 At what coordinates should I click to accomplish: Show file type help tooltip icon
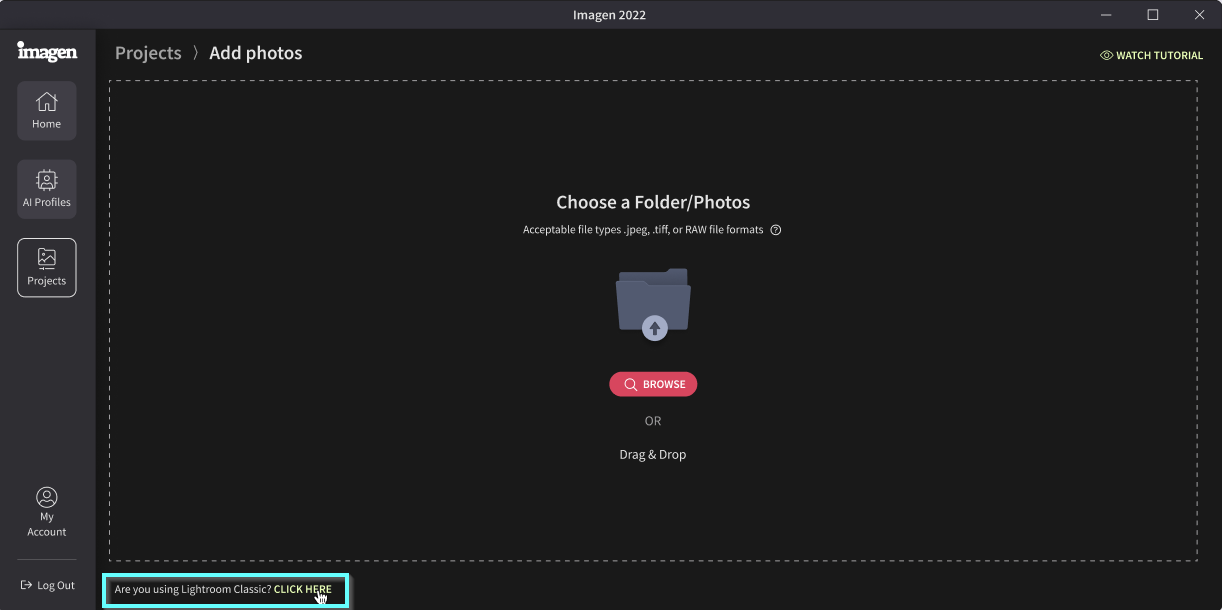click(x=776, y=230)
